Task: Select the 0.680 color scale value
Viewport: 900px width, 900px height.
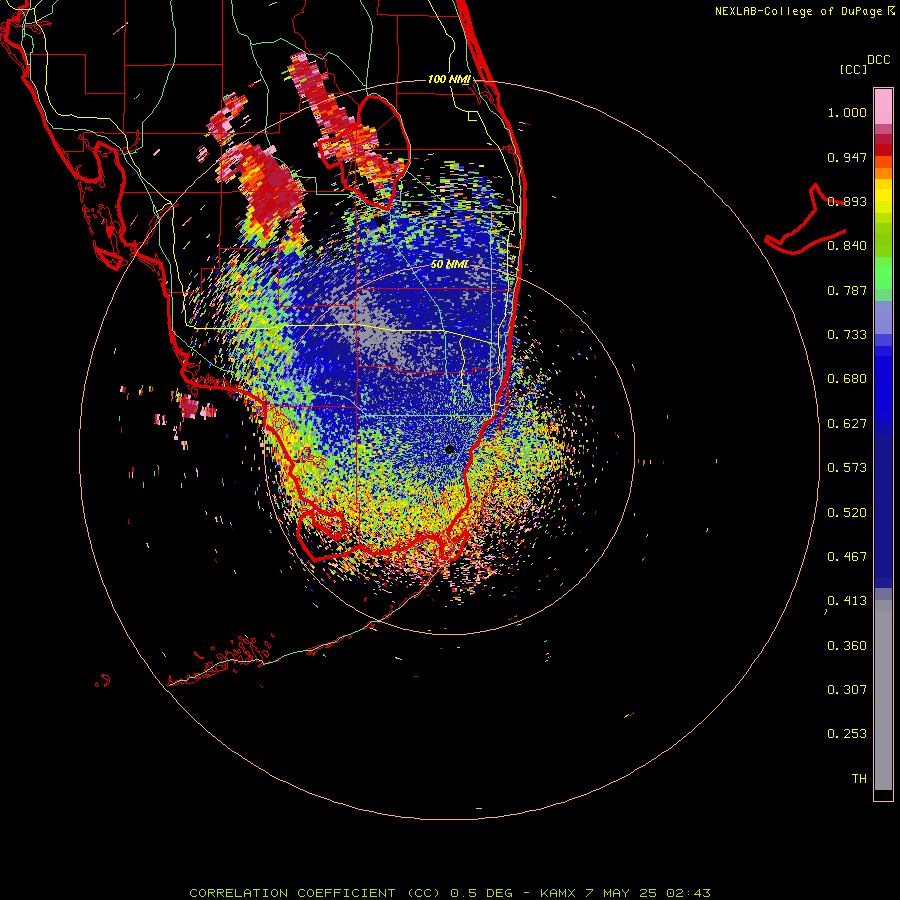Action: 847,379
